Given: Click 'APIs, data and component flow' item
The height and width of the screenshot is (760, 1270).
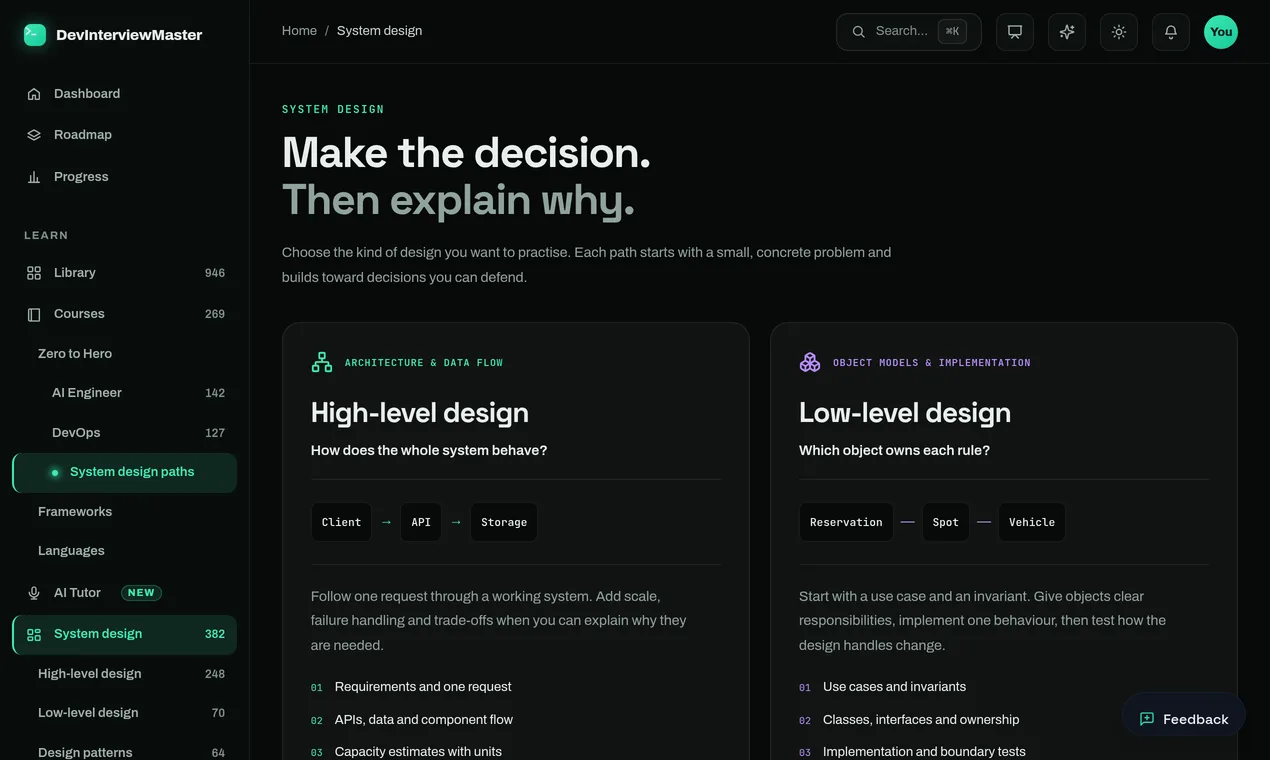Looking at the screenshot, I should [x=424, y=720].
